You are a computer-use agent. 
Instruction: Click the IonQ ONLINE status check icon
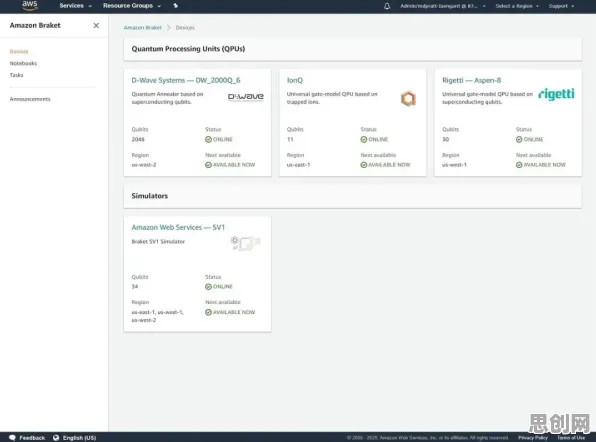point(364,139)
